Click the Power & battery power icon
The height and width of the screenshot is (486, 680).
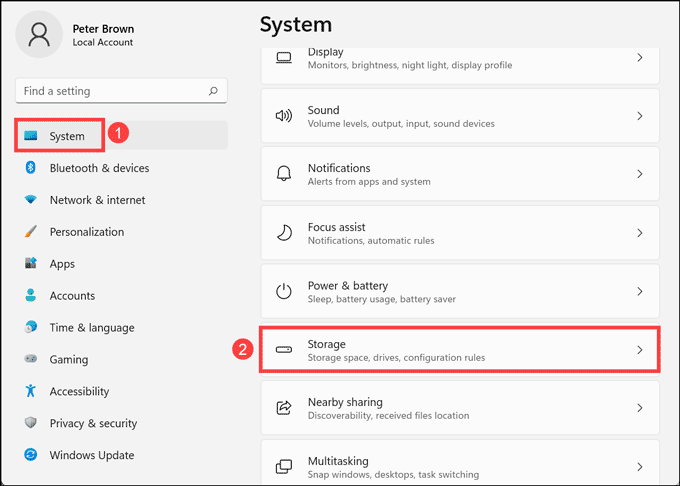click(x=284, y=291)
